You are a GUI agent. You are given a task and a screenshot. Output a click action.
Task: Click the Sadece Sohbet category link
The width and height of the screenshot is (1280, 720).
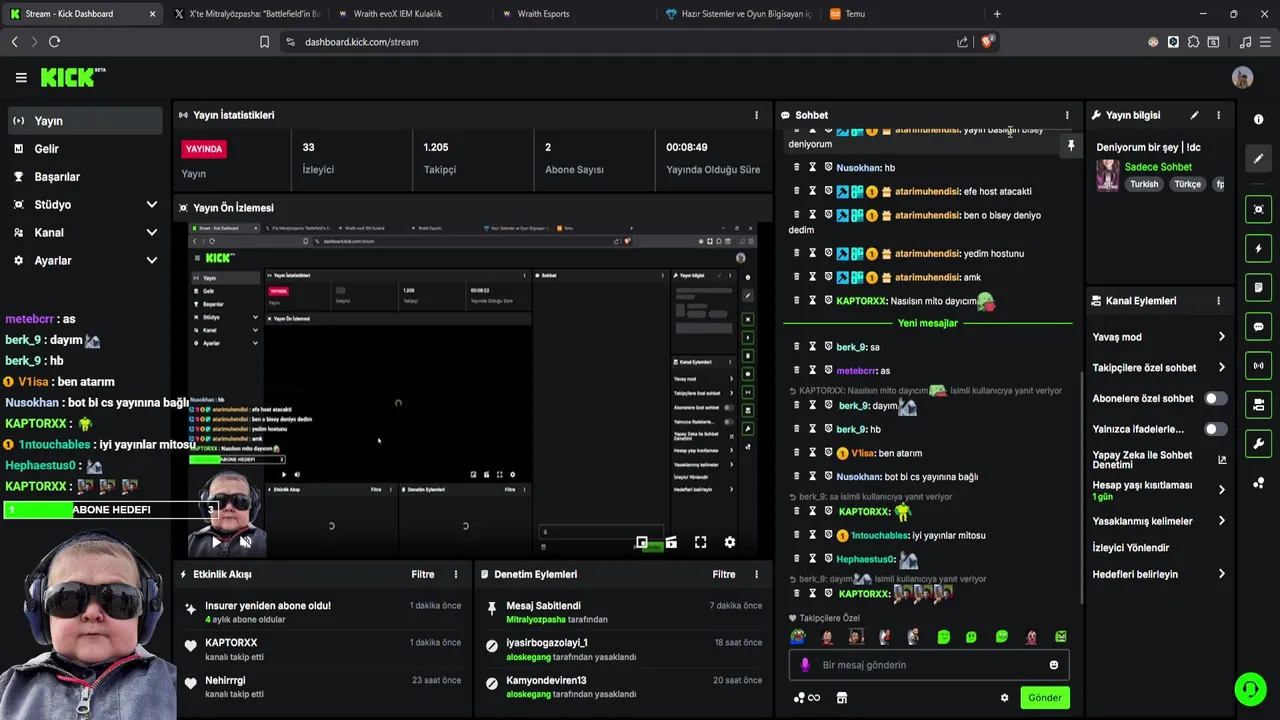1158,167
